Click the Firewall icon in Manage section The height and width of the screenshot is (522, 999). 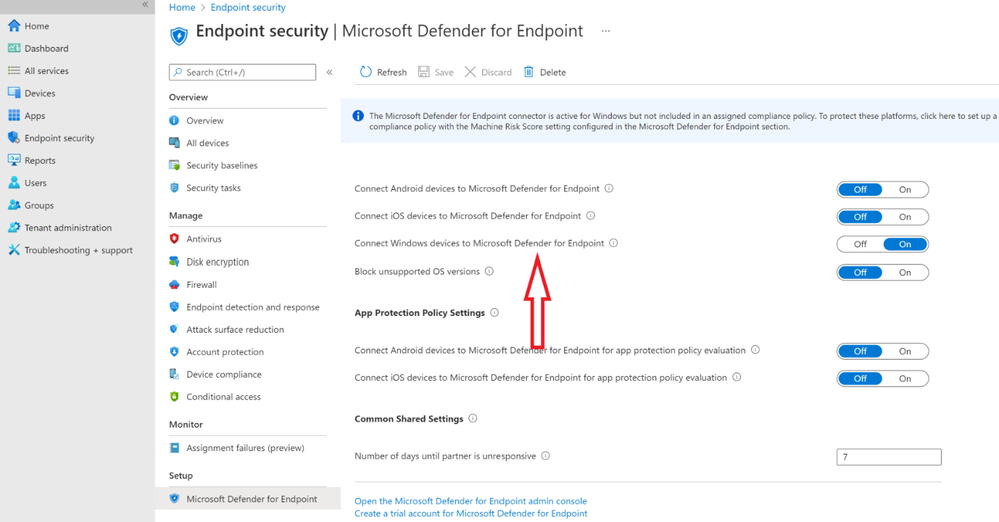coord(175,284)
